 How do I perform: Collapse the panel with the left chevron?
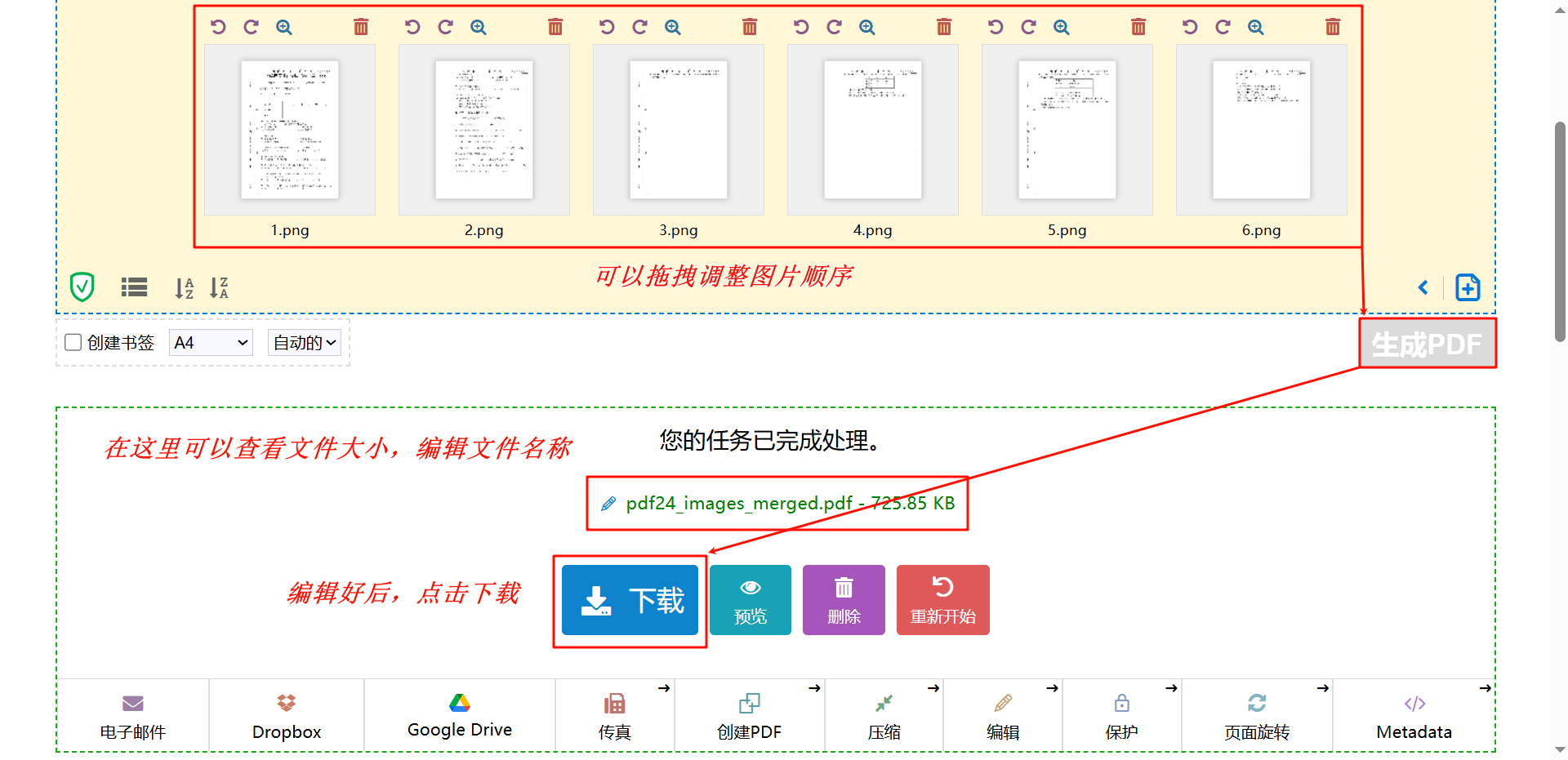tap(1423, 287)
